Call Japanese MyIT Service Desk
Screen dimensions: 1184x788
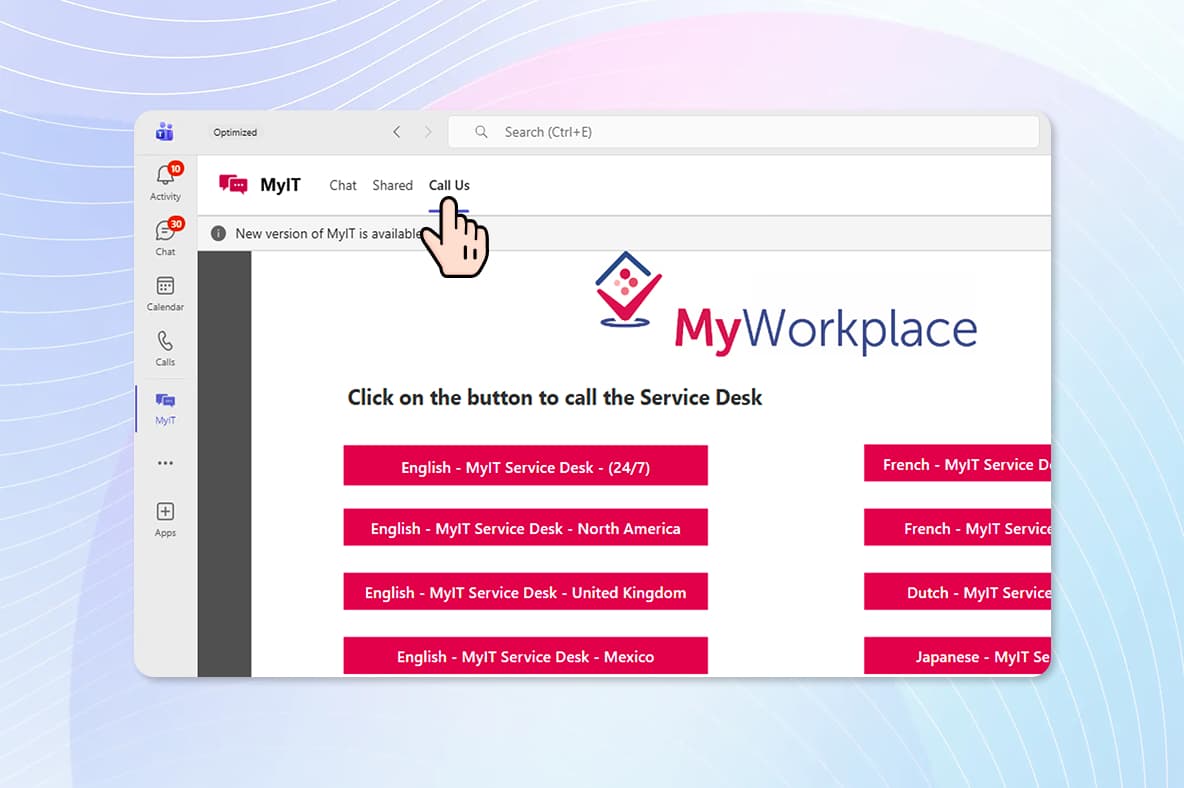tap(957, 656)
